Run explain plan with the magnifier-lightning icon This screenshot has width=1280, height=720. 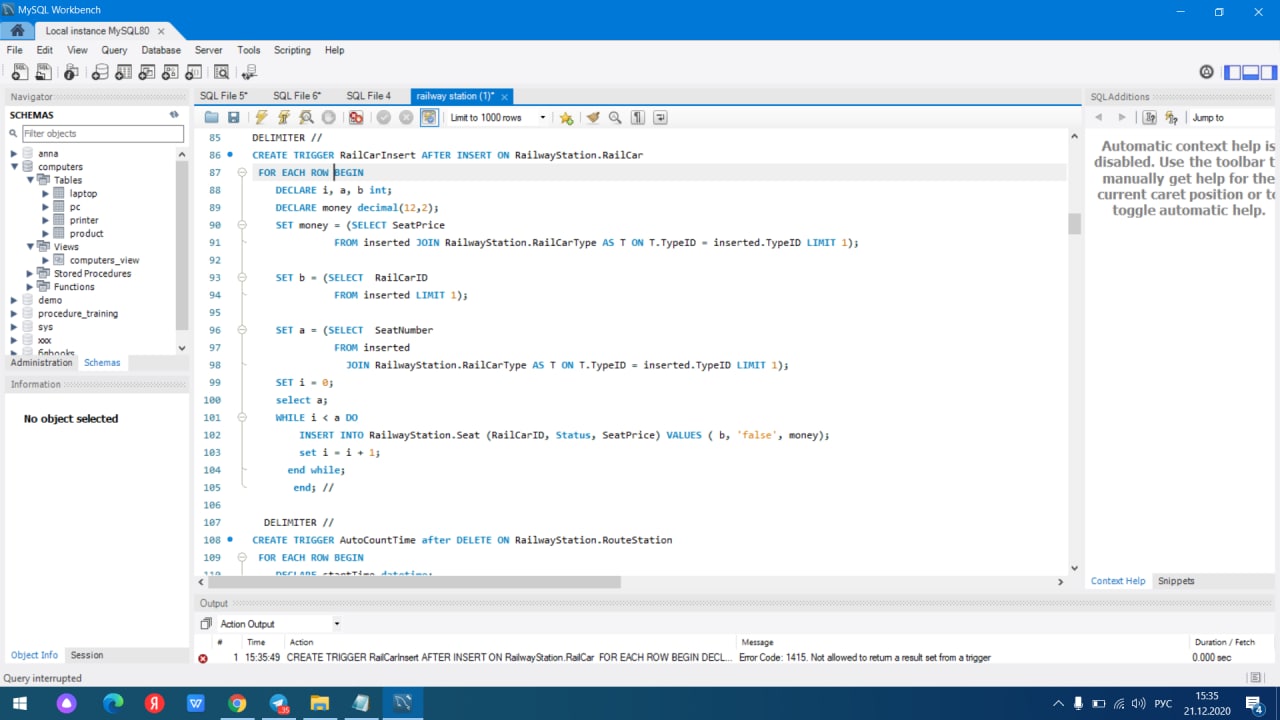pos(307,118)
